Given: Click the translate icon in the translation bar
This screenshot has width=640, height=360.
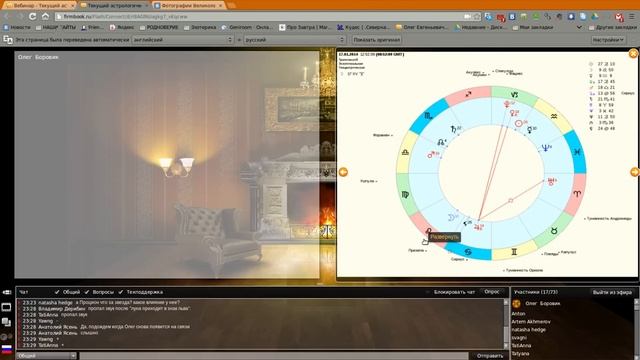Looking at the screenshot, I should point(7,40).
